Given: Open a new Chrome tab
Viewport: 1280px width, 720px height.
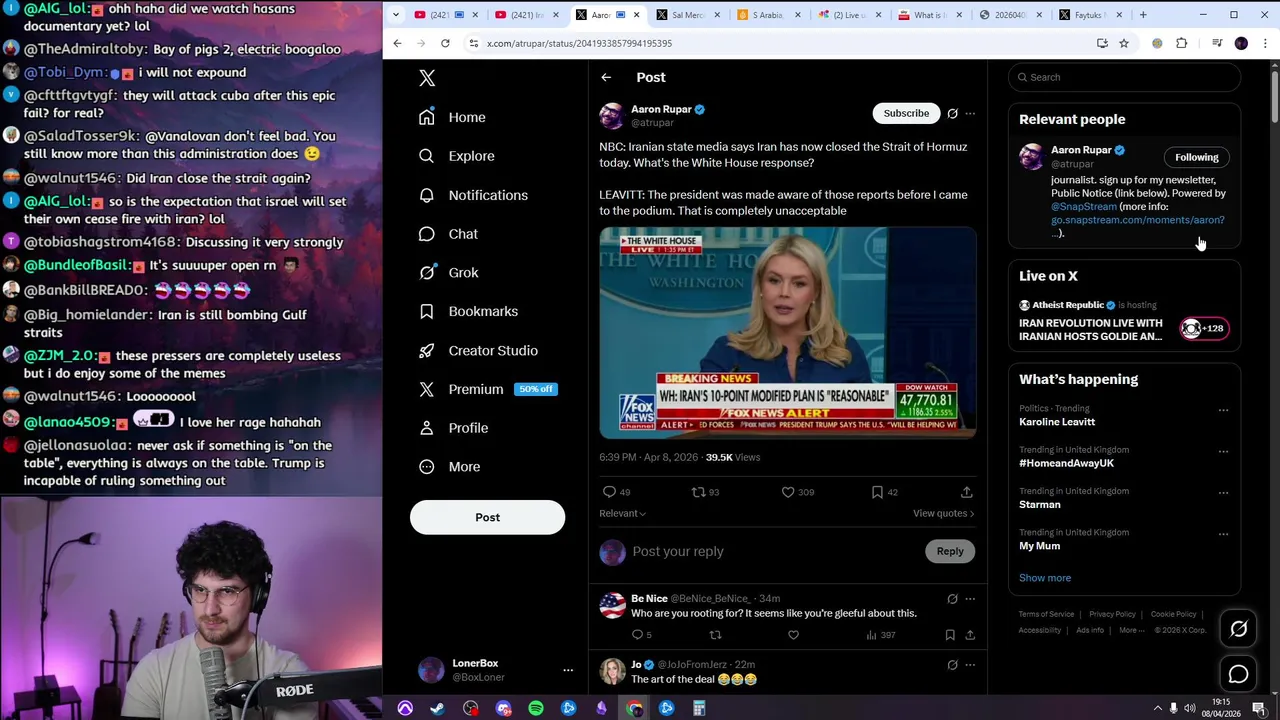Looking at the screenshot, I should 1143,15.
